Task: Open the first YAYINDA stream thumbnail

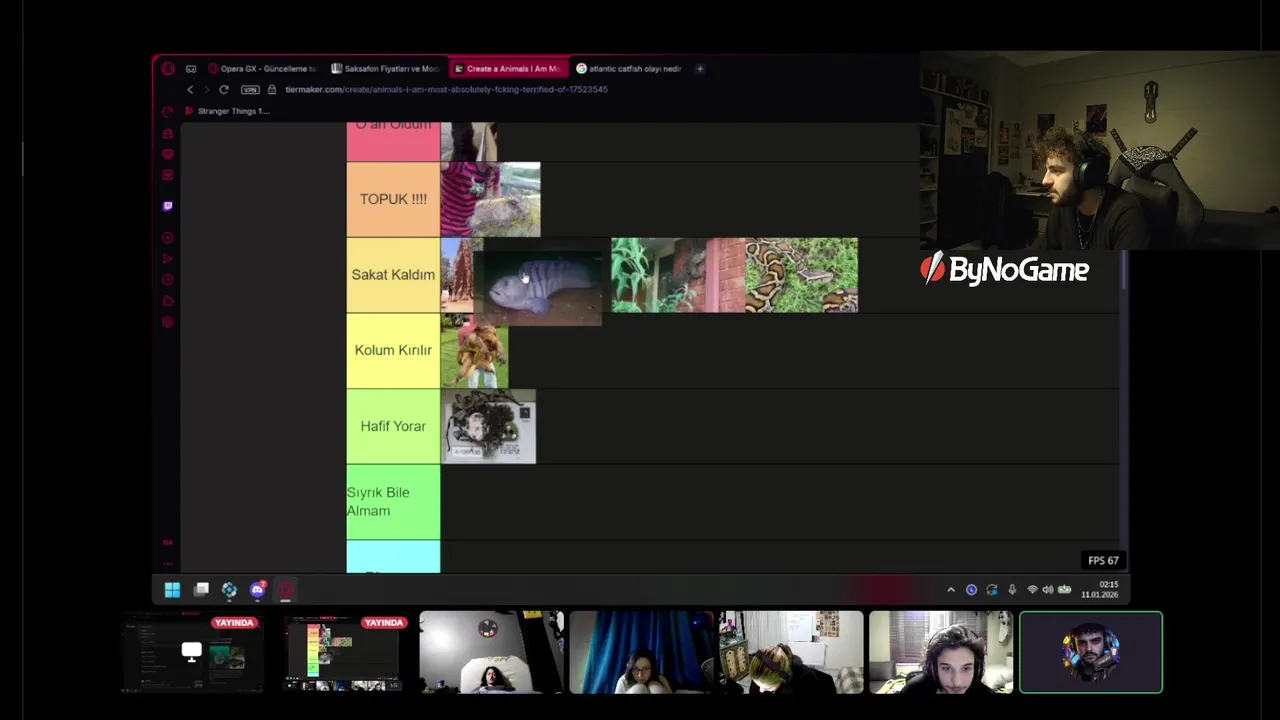Action: pos(192,652)
